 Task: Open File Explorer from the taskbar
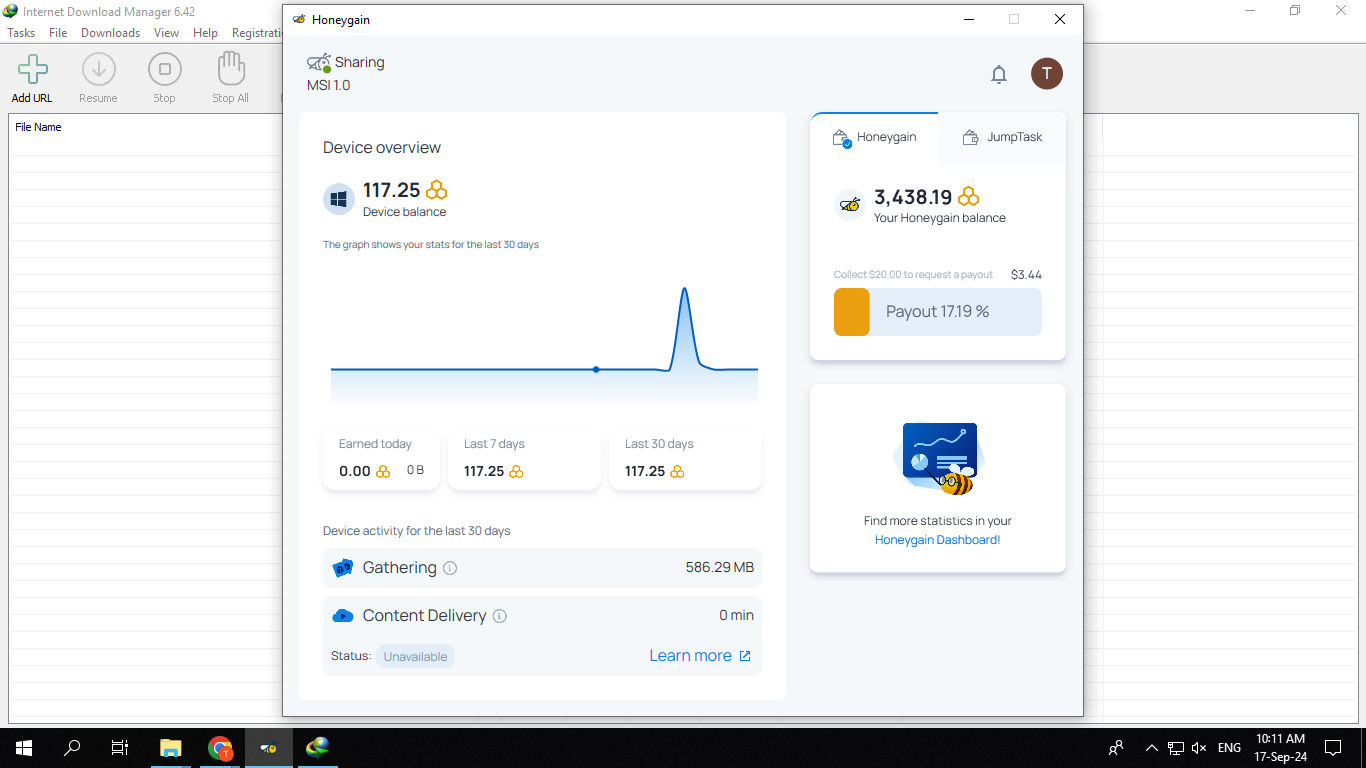pyautogui.click(x=171, y=748)
